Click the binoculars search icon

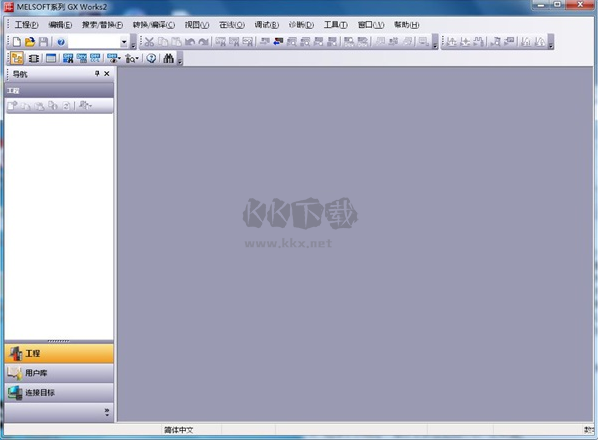point(168,58)
